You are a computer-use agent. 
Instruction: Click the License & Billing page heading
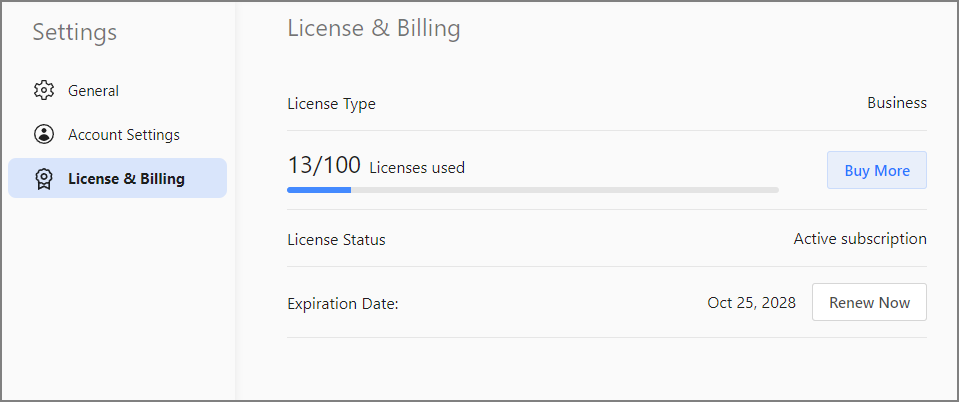[x=374, y=28]
